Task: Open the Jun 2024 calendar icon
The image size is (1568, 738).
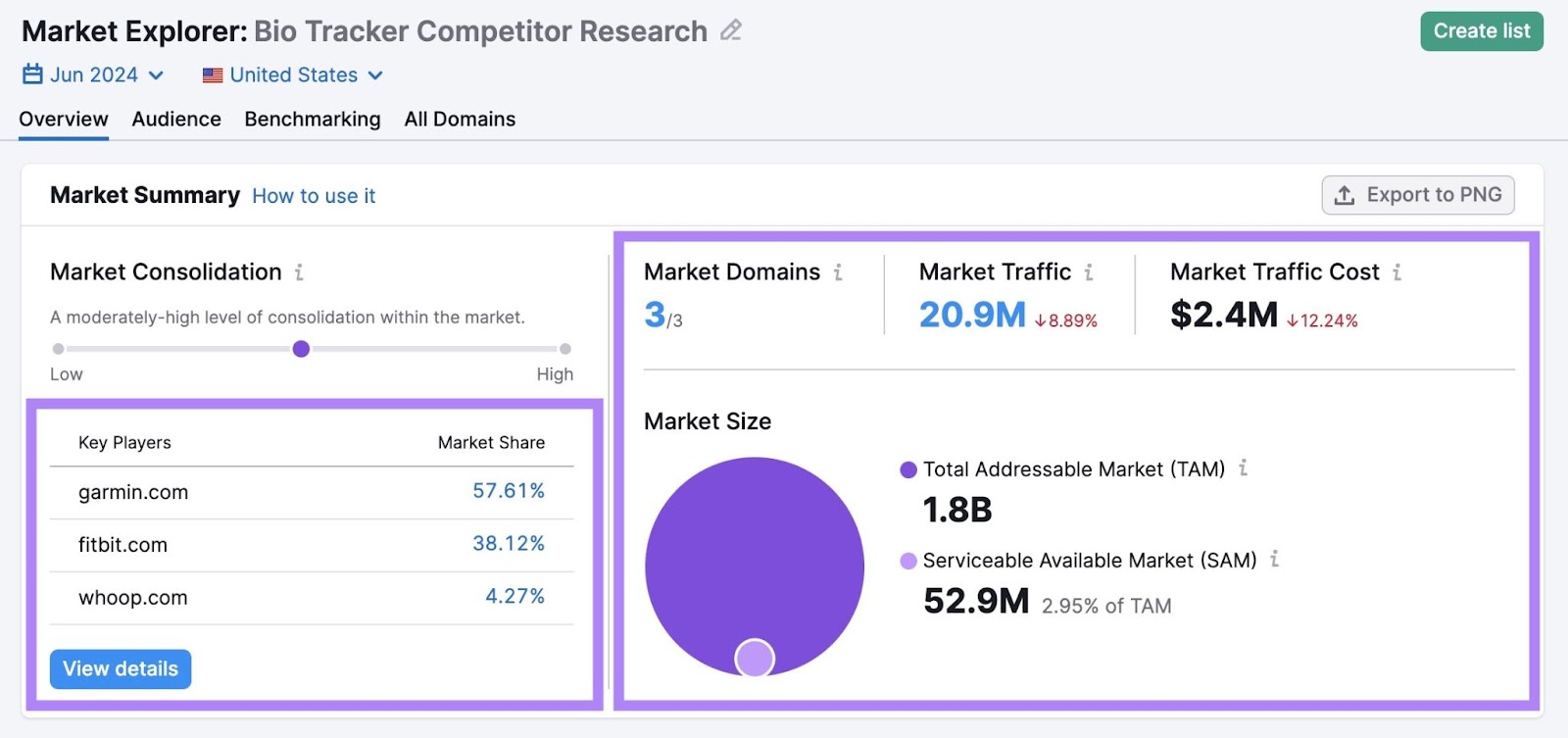Action: [x=32, y=74]
